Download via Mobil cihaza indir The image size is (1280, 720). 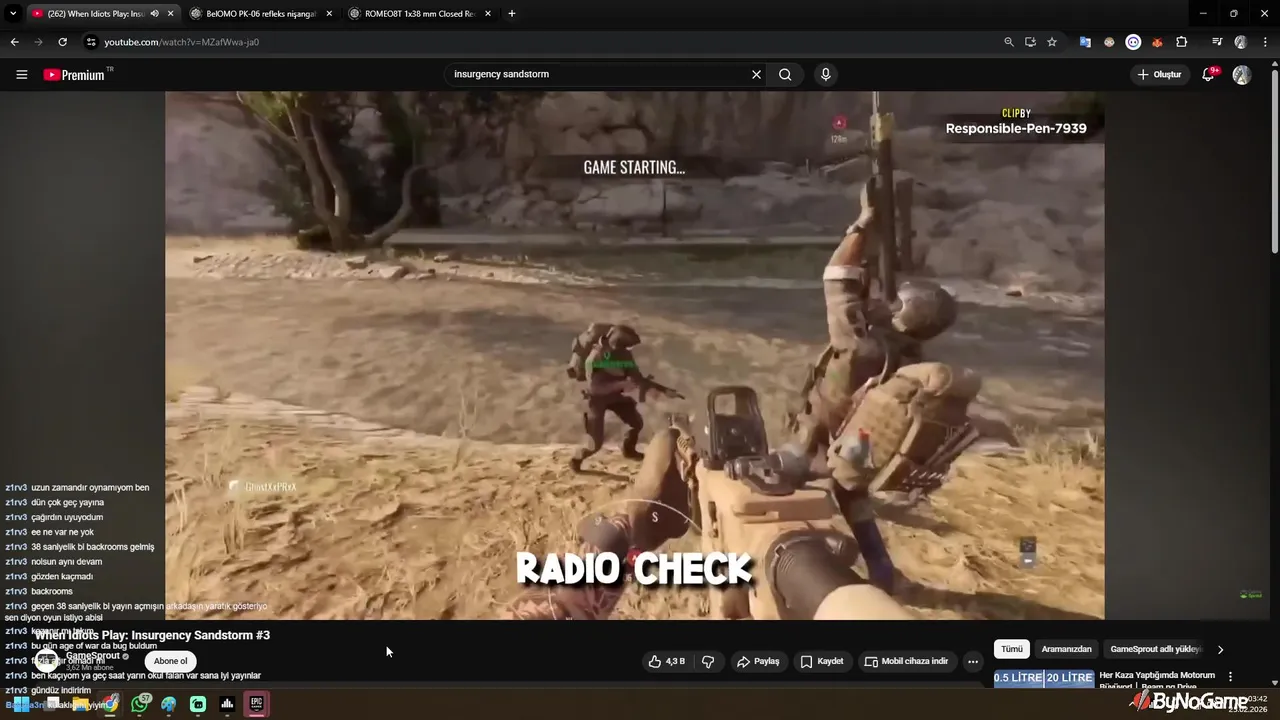[906, 661]
